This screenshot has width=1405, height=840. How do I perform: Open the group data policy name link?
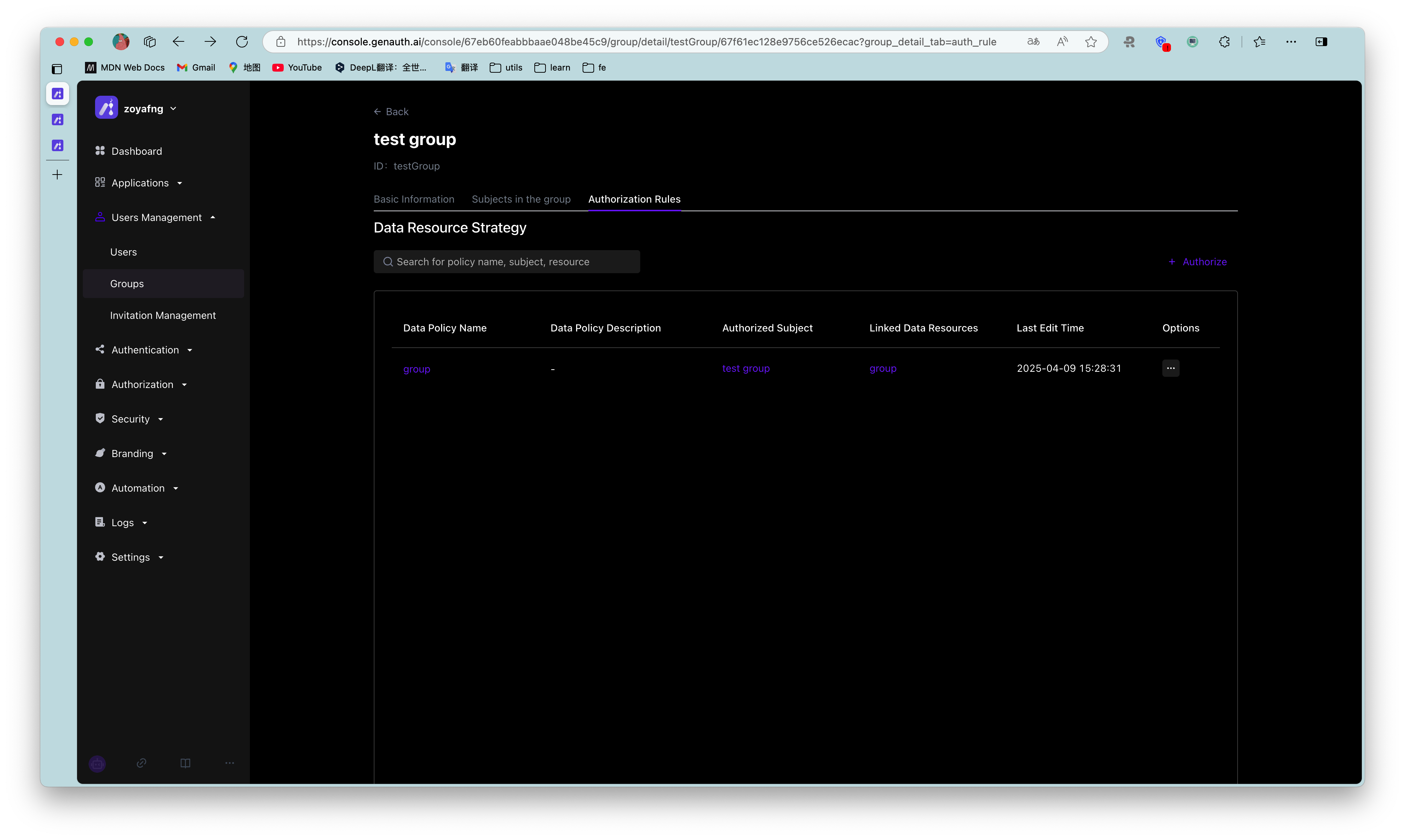pyautogui.click(x=417, y=369)
